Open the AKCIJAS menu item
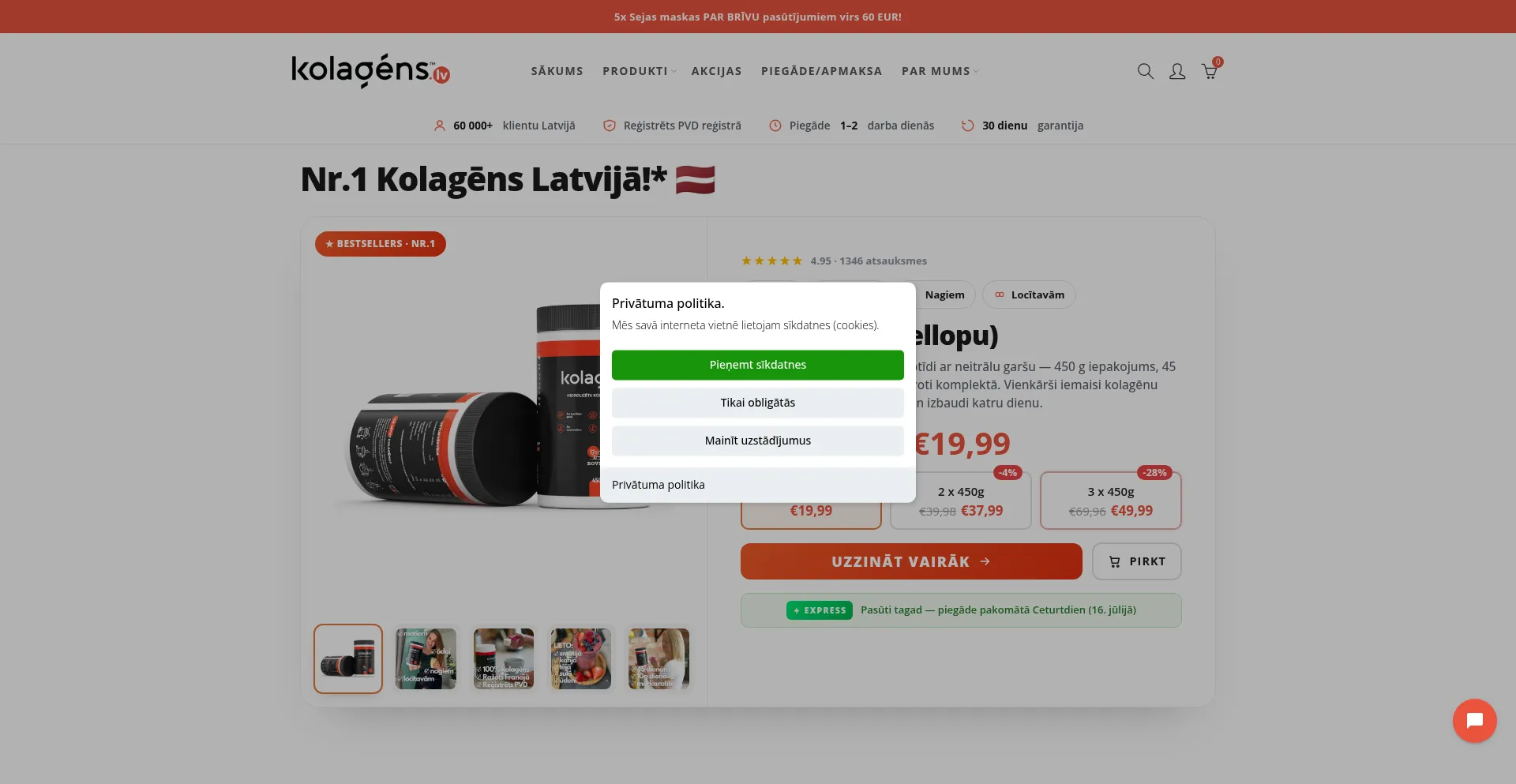 [x=717, y=71]
